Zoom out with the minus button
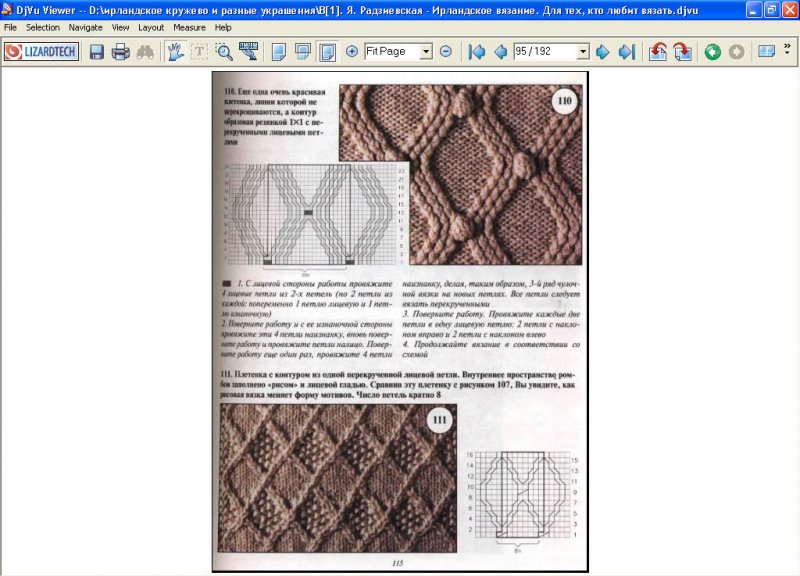 tap(445, 51)
